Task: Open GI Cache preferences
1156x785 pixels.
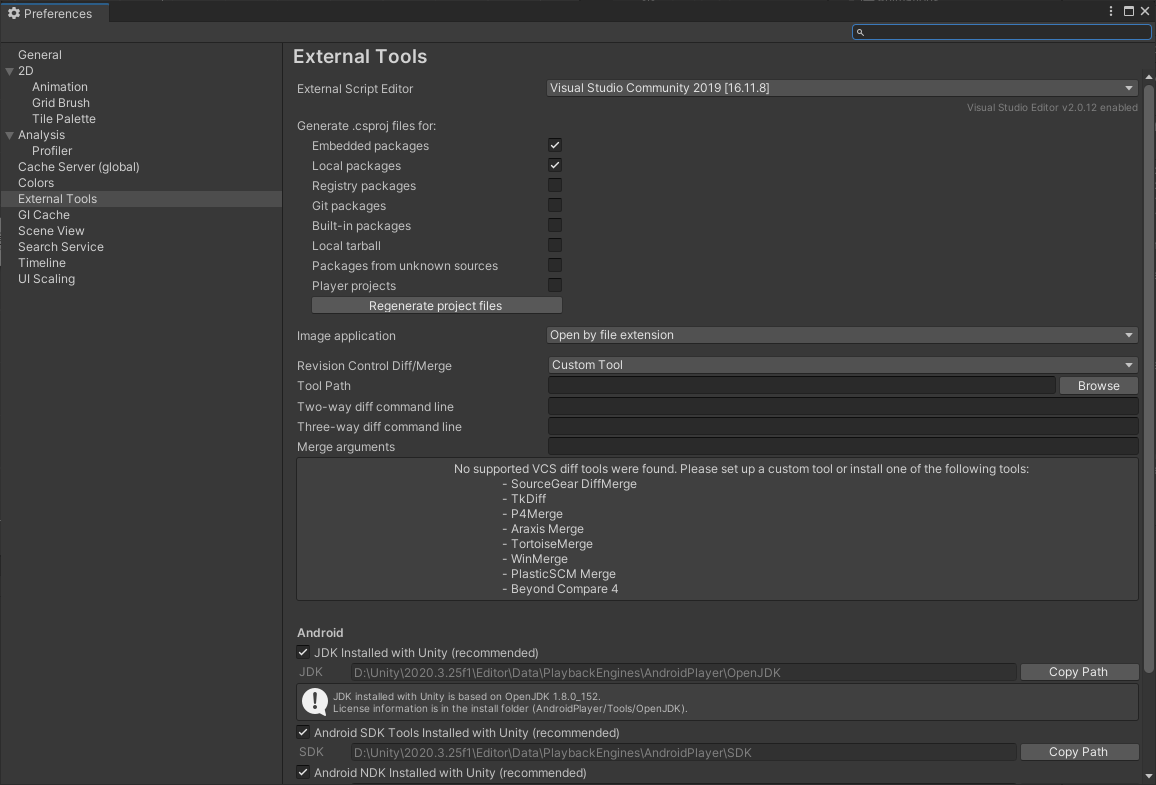Action: click(x=43, y=215)
